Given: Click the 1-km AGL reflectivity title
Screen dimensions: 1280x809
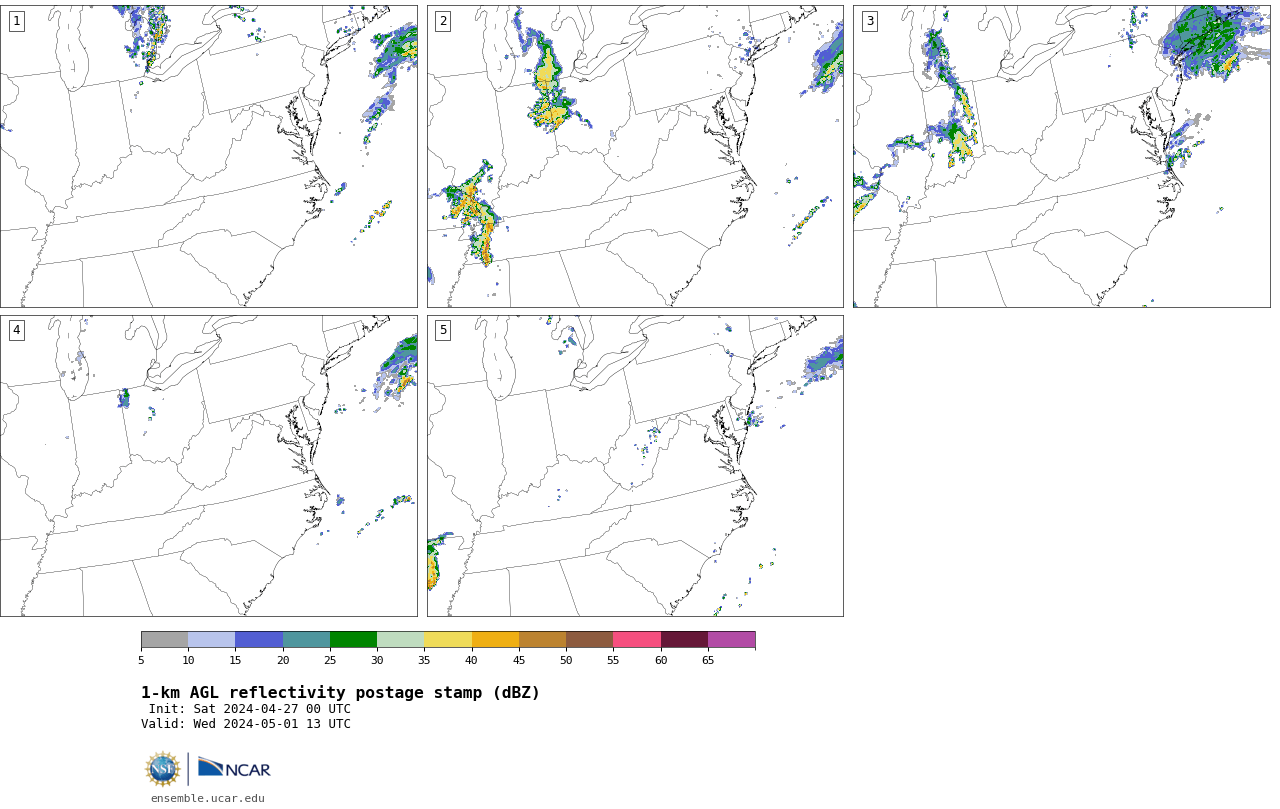Looking at the screenshot, I should 340,693.
